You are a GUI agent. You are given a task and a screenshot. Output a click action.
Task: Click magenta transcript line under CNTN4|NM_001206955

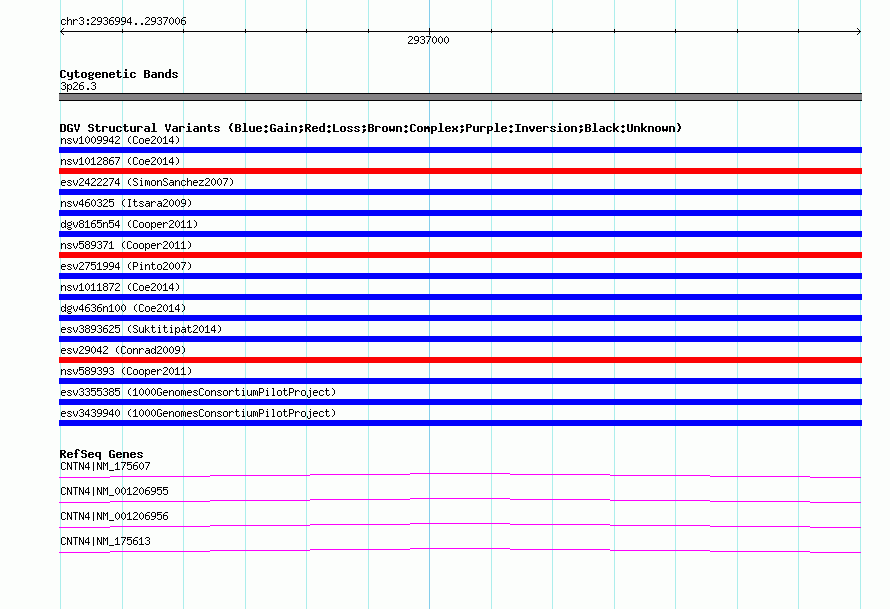(x=460, y=499)
